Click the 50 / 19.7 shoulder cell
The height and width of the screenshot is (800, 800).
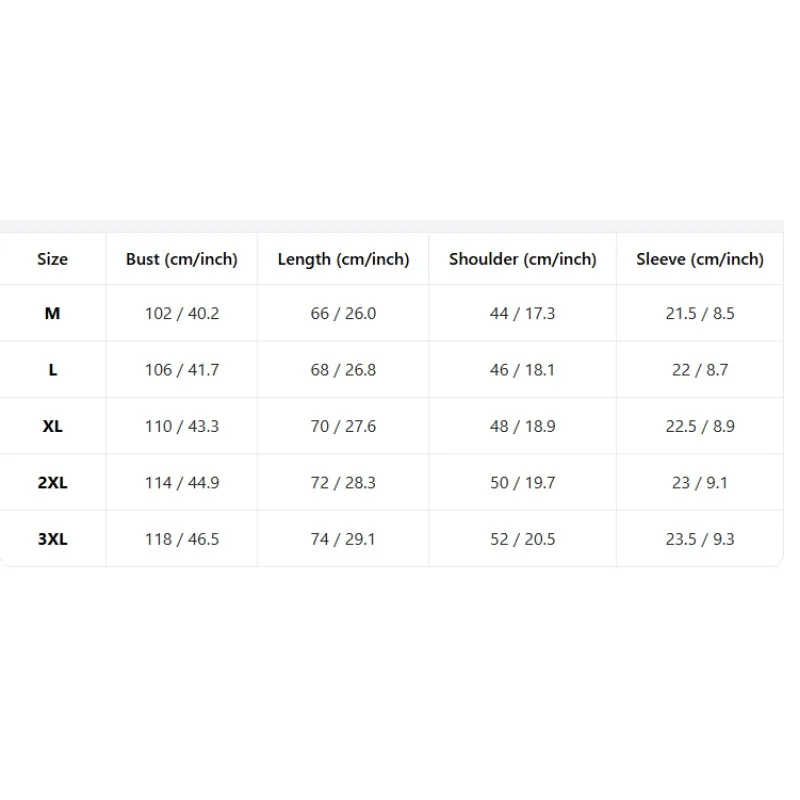pos(522,483)
